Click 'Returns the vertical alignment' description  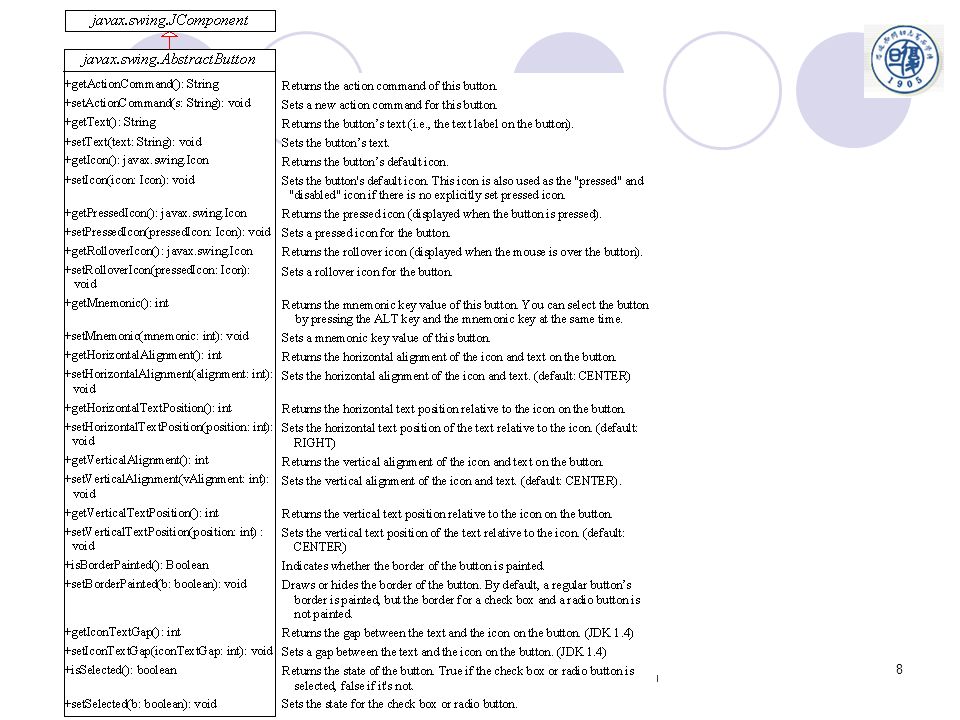pyautogui.click(x=442, y=462)
